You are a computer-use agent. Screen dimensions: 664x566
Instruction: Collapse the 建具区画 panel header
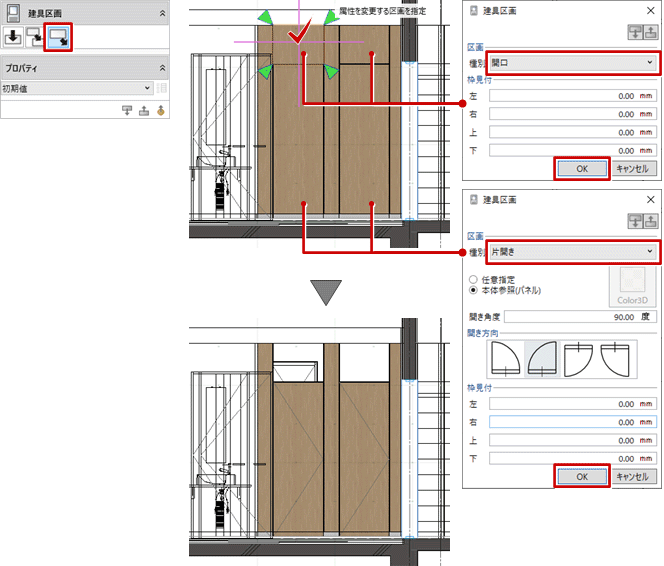click(x=162, y=13)
